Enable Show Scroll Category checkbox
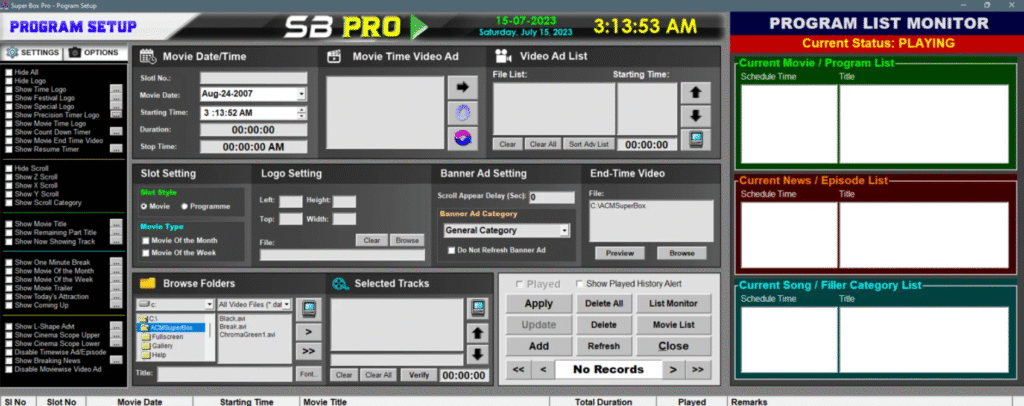 pyautogui.click(x=8, y=203)
